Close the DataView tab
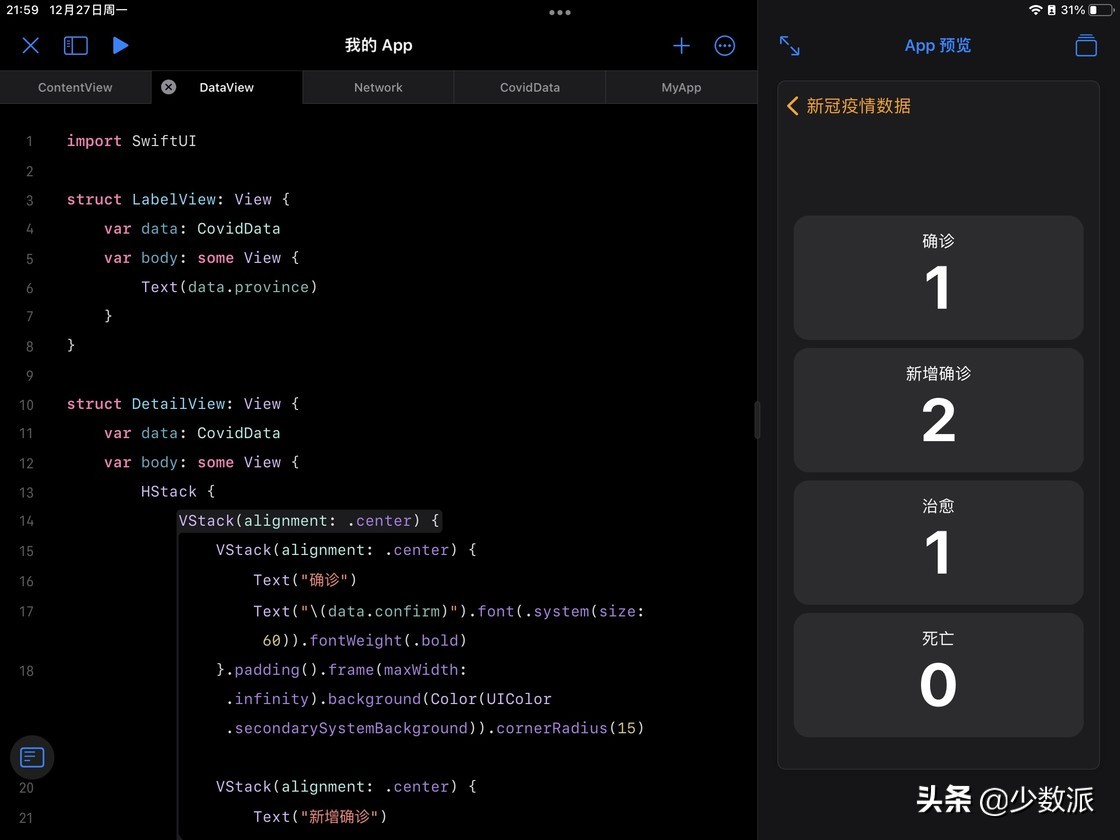This screenshot has height=840, width=1120. (x=169, y=87)
